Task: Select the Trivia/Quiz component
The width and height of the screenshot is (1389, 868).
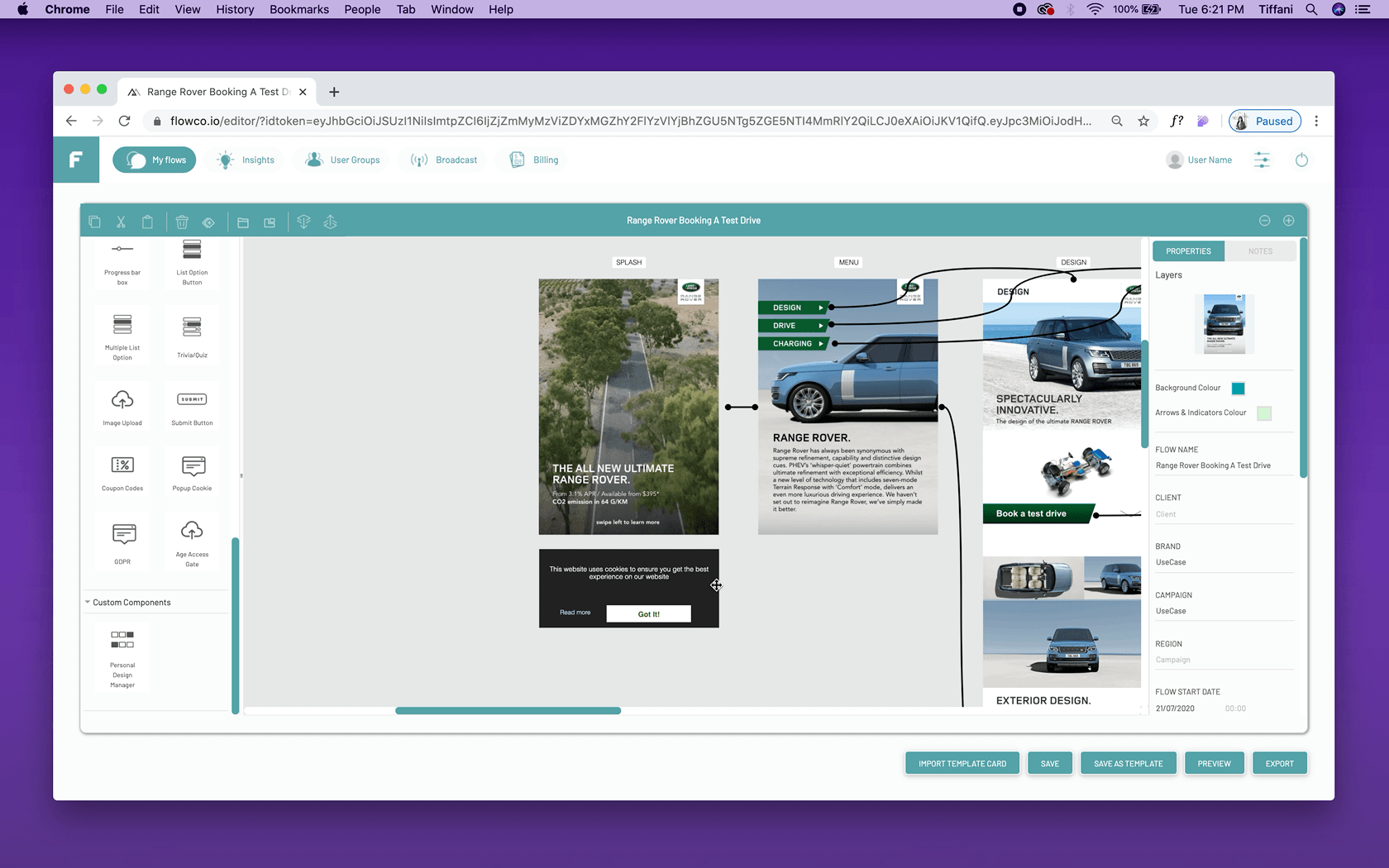Action: click(x=192, y=337)
